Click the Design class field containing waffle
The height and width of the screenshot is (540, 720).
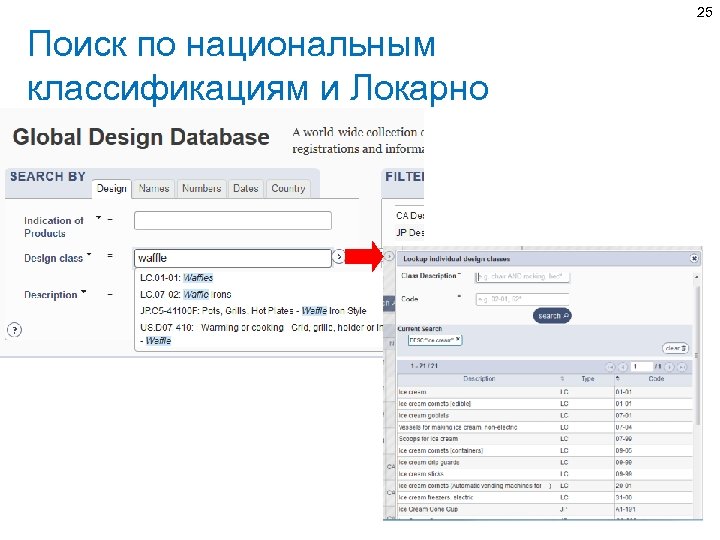pos(233,258)
